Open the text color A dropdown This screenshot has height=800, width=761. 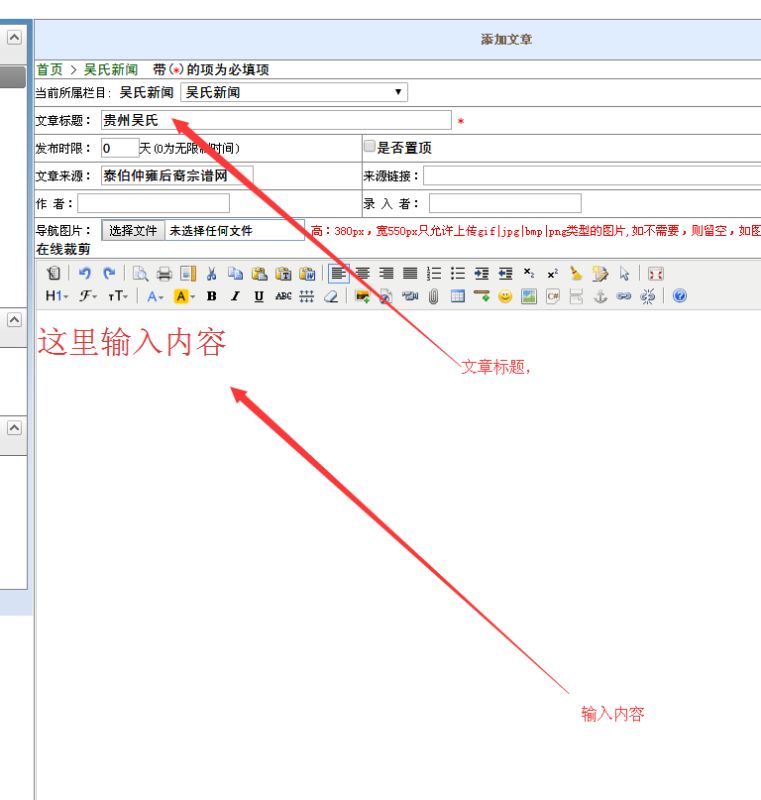pos(155,296)
